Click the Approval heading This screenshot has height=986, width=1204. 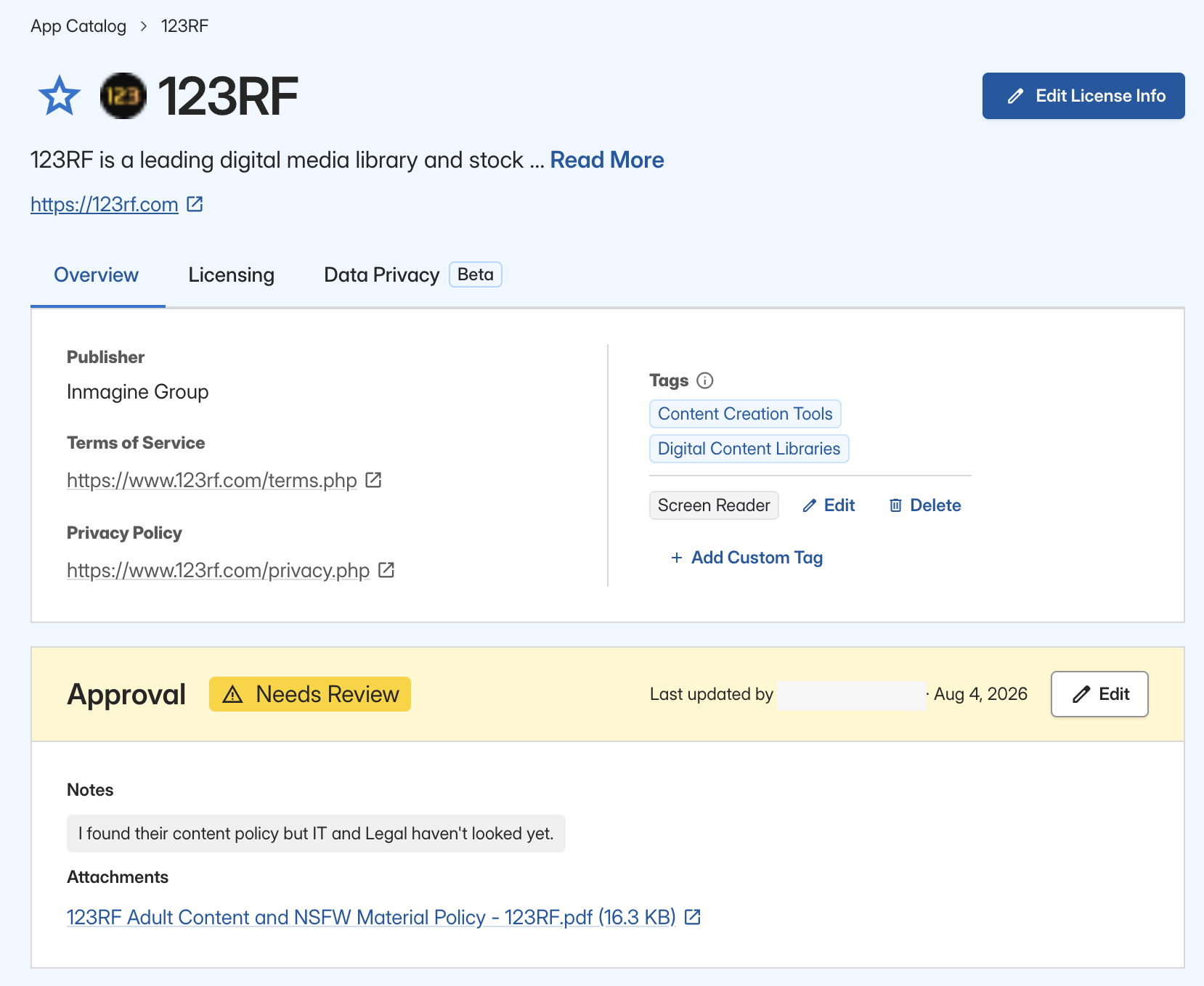126,694
